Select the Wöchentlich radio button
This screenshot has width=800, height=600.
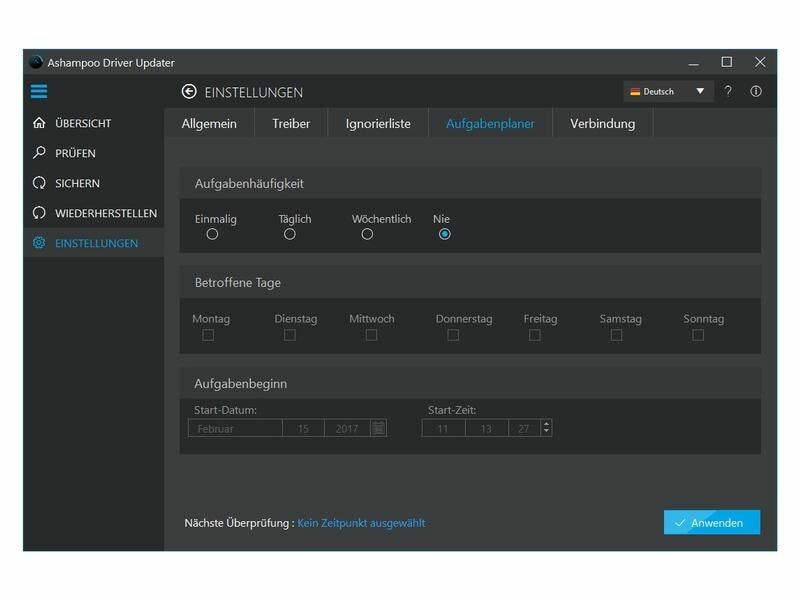click(x=367, y=234)
